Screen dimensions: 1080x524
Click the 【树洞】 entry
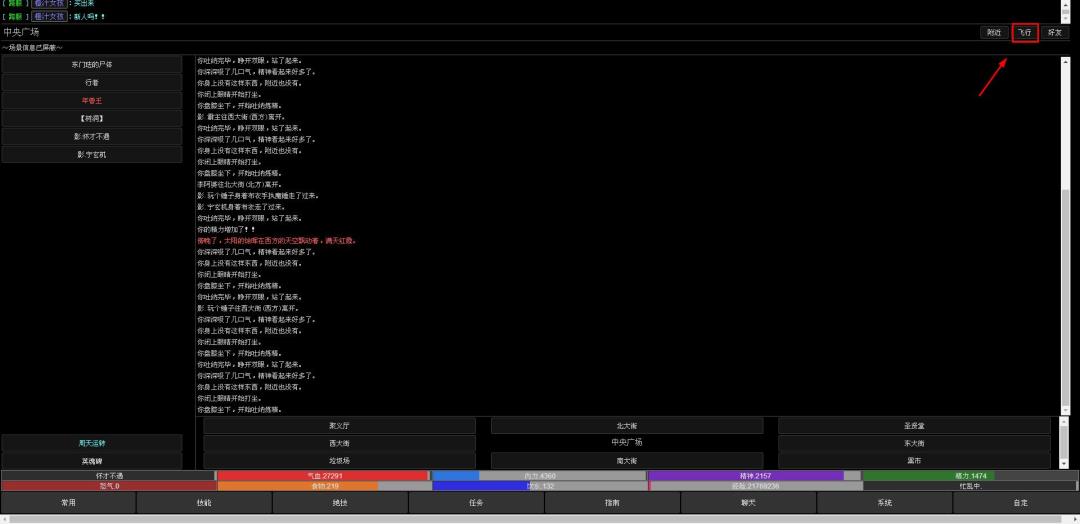point(92,118)
